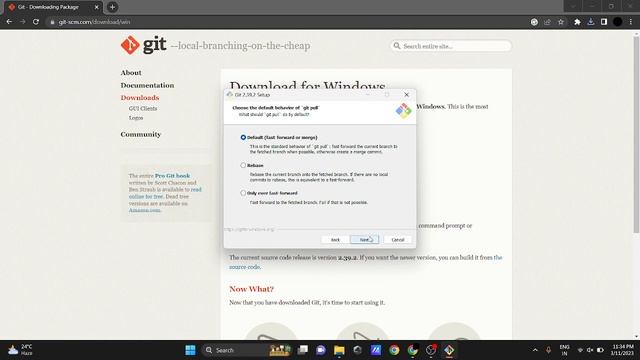
Task: Open the browser extensions puzzle icon
Action: click(x=577, y=22)
